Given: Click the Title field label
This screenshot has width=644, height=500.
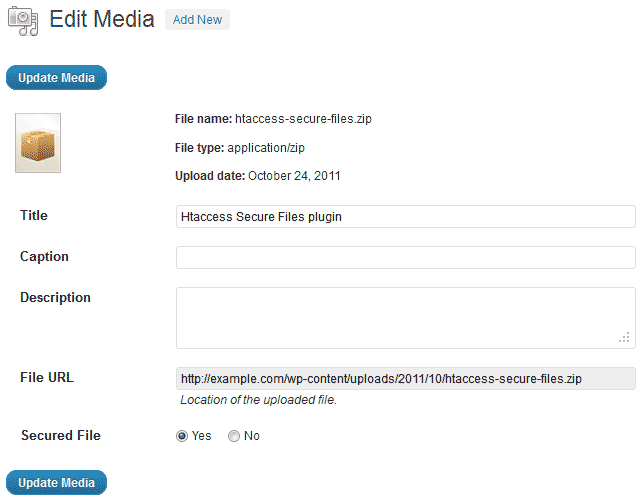Looking at the screenshot, I should 34,215.
